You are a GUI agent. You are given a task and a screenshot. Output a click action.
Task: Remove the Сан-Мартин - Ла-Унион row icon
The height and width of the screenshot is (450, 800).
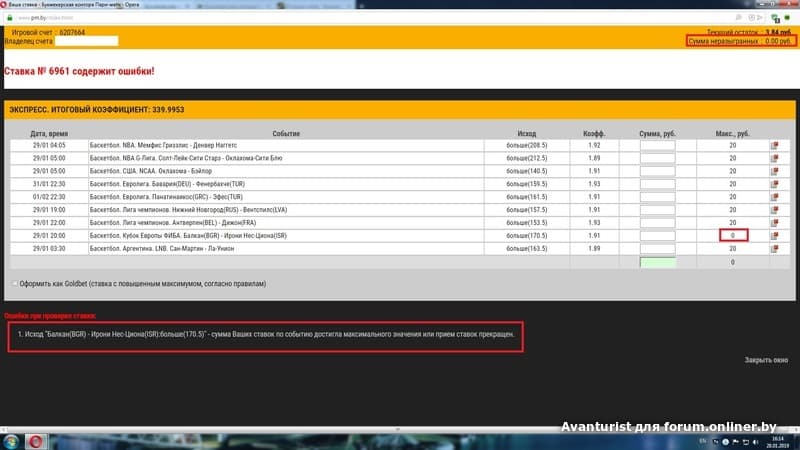774,248
